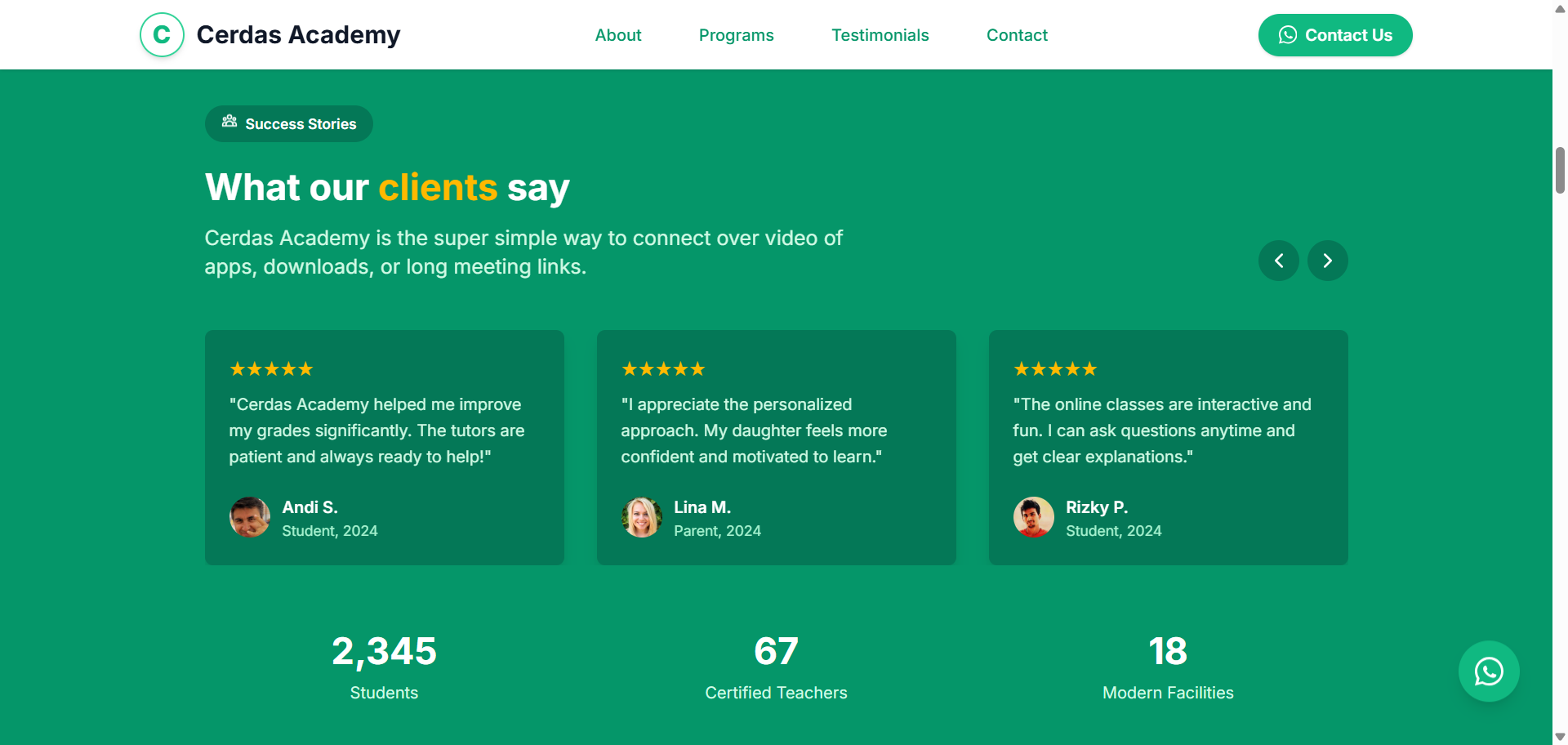Click Andi S. avatar photo
Screen dimensions: 1568x745
click(250, 517)
